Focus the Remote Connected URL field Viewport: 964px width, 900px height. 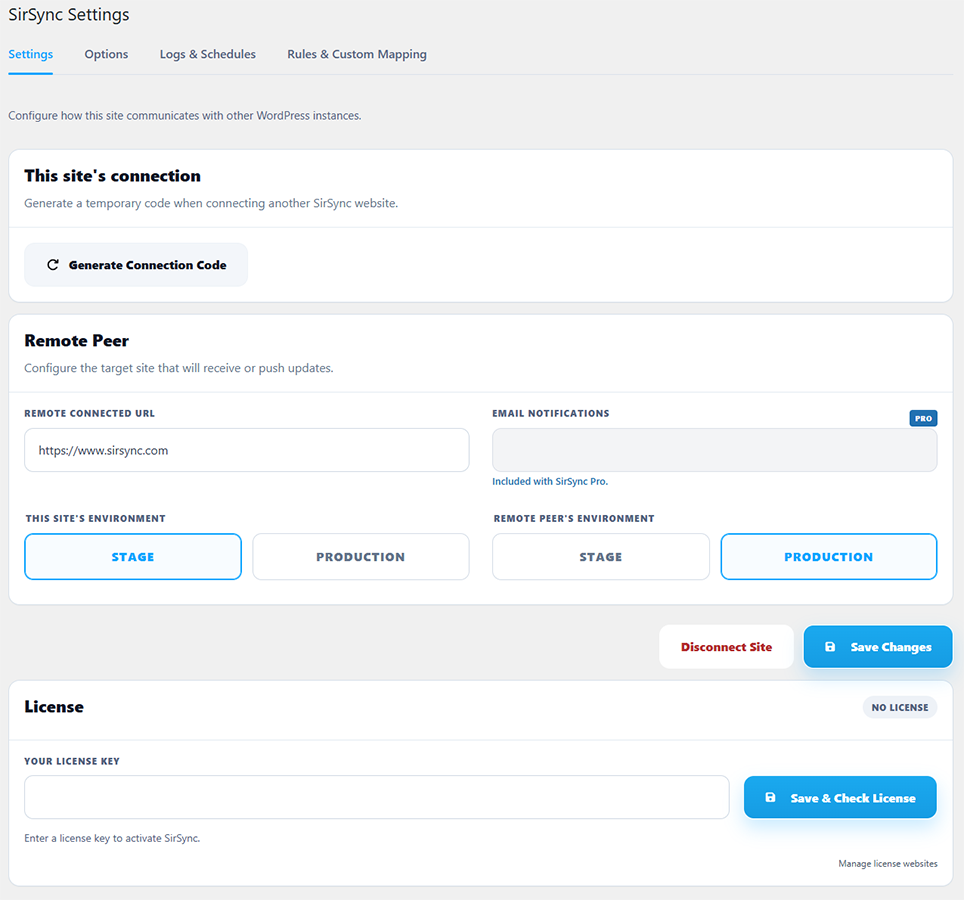point(247,450)
